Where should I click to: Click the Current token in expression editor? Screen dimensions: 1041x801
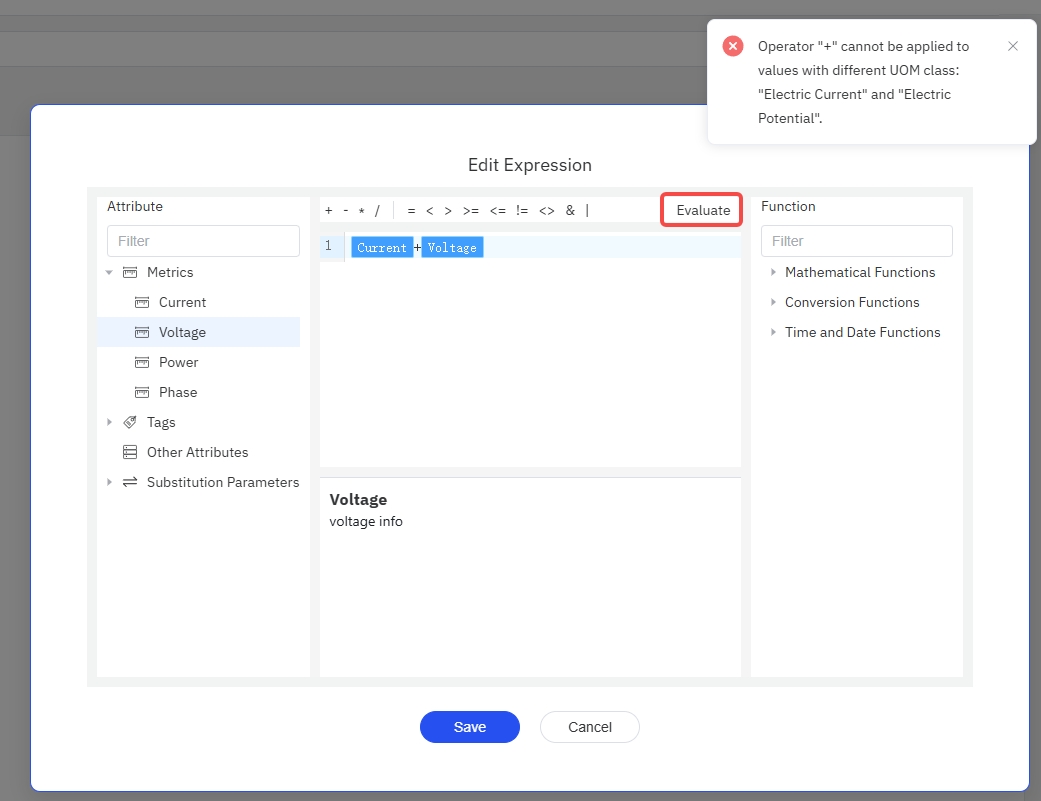pos(381,247)
